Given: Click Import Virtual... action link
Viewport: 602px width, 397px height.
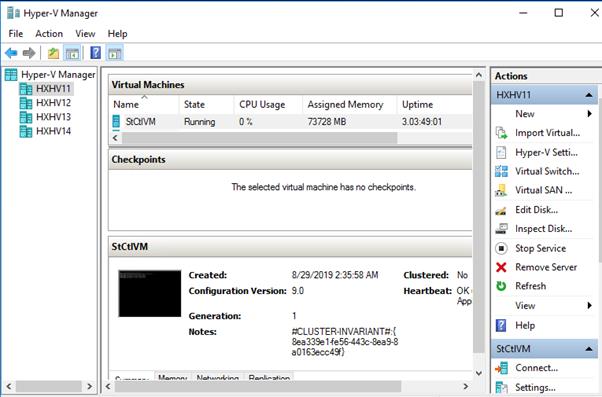Looking at the screenshot, I should point(547,133).
